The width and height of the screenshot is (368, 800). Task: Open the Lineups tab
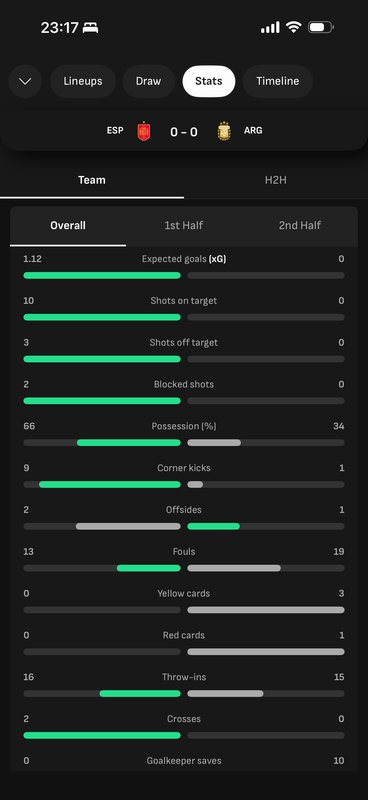point(83,81)
